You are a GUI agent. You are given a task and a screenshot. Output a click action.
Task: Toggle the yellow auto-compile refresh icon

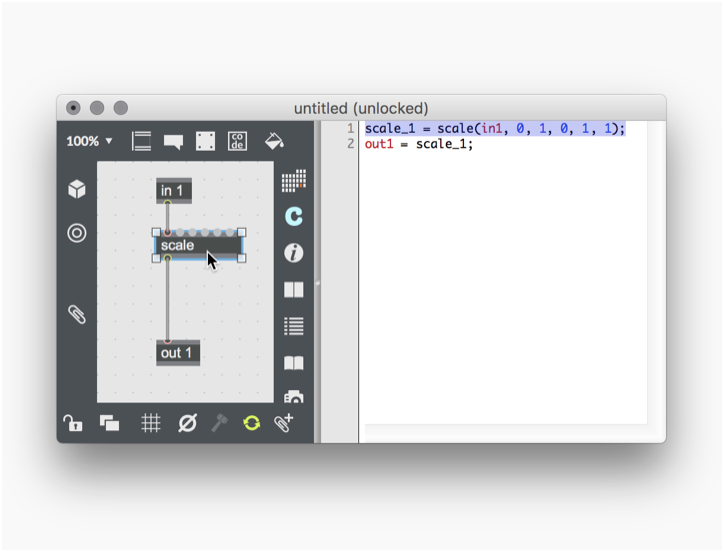tap(252, 423)
